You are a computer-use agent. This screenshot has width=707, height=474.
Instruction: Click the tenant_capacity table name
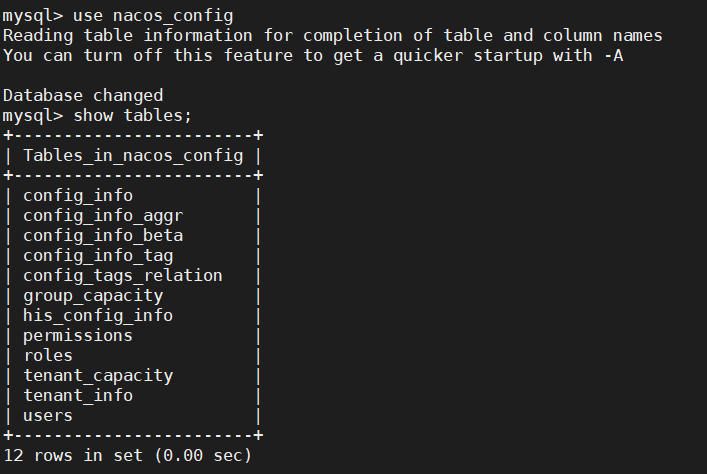(x=98, y=375)
